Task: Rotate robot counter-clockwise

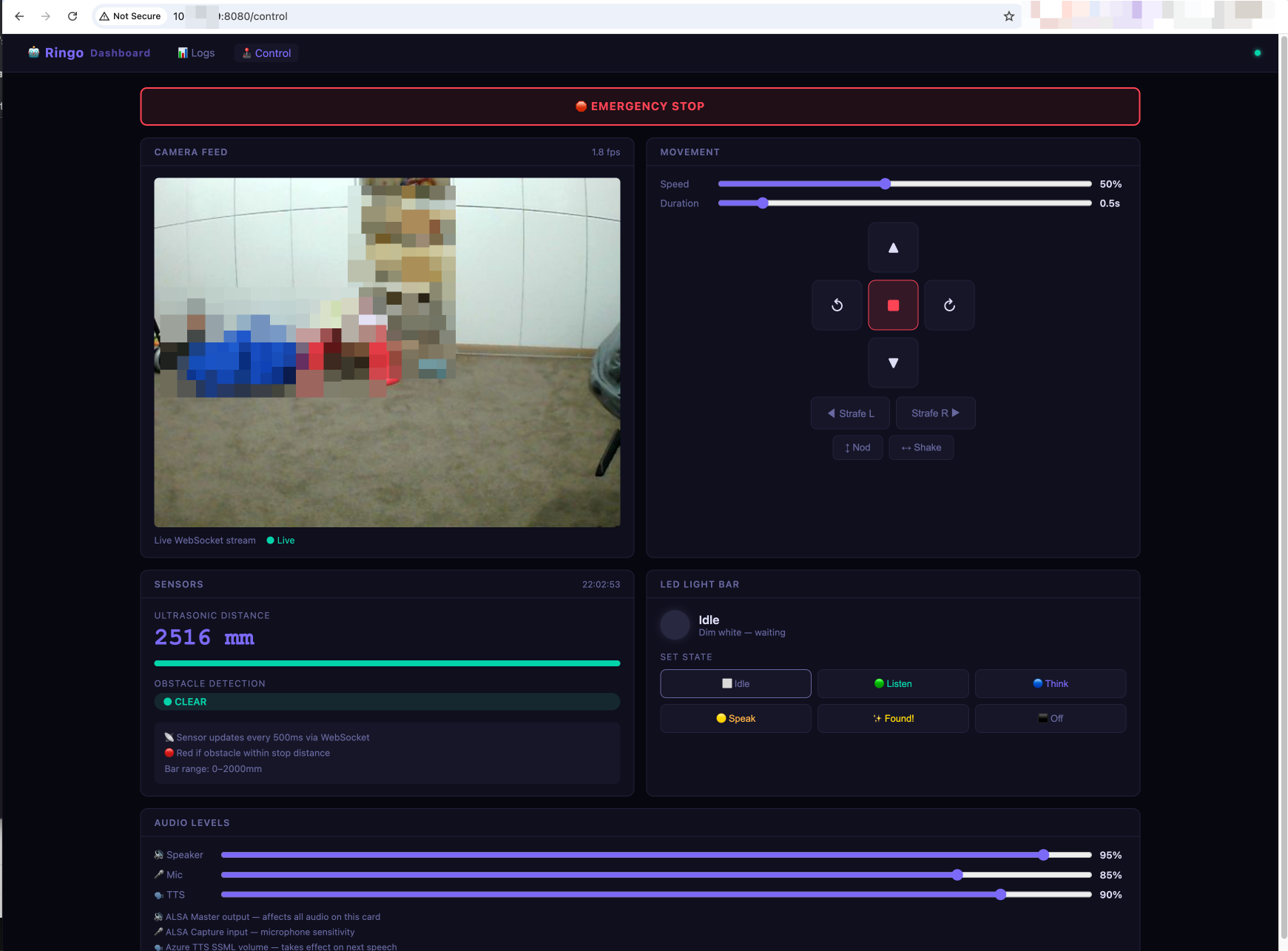Action: pos(837,305)
